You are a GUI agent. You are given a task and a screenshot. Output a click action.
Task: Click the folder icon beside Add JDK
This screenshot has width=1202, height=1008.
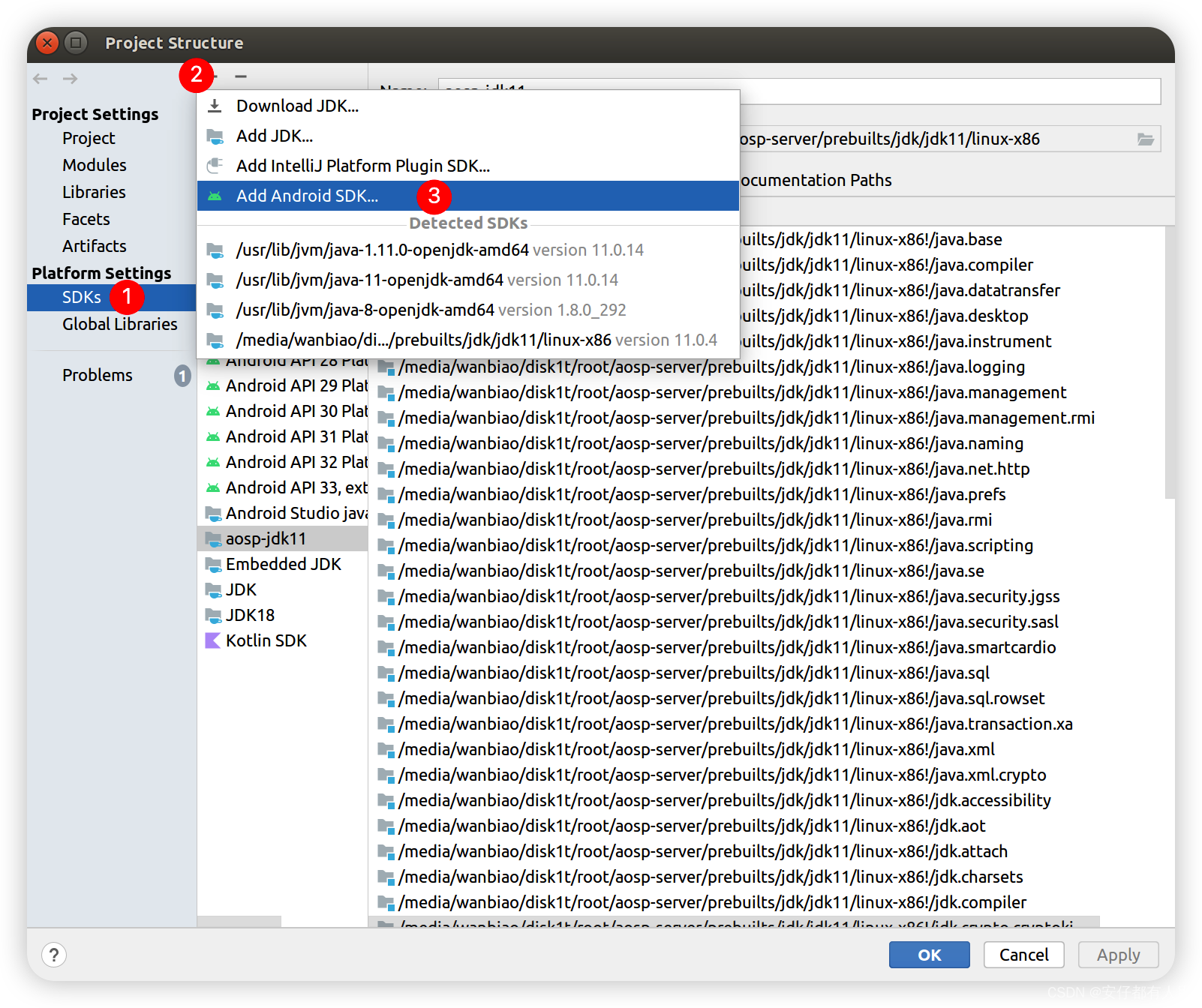point(215,136)
